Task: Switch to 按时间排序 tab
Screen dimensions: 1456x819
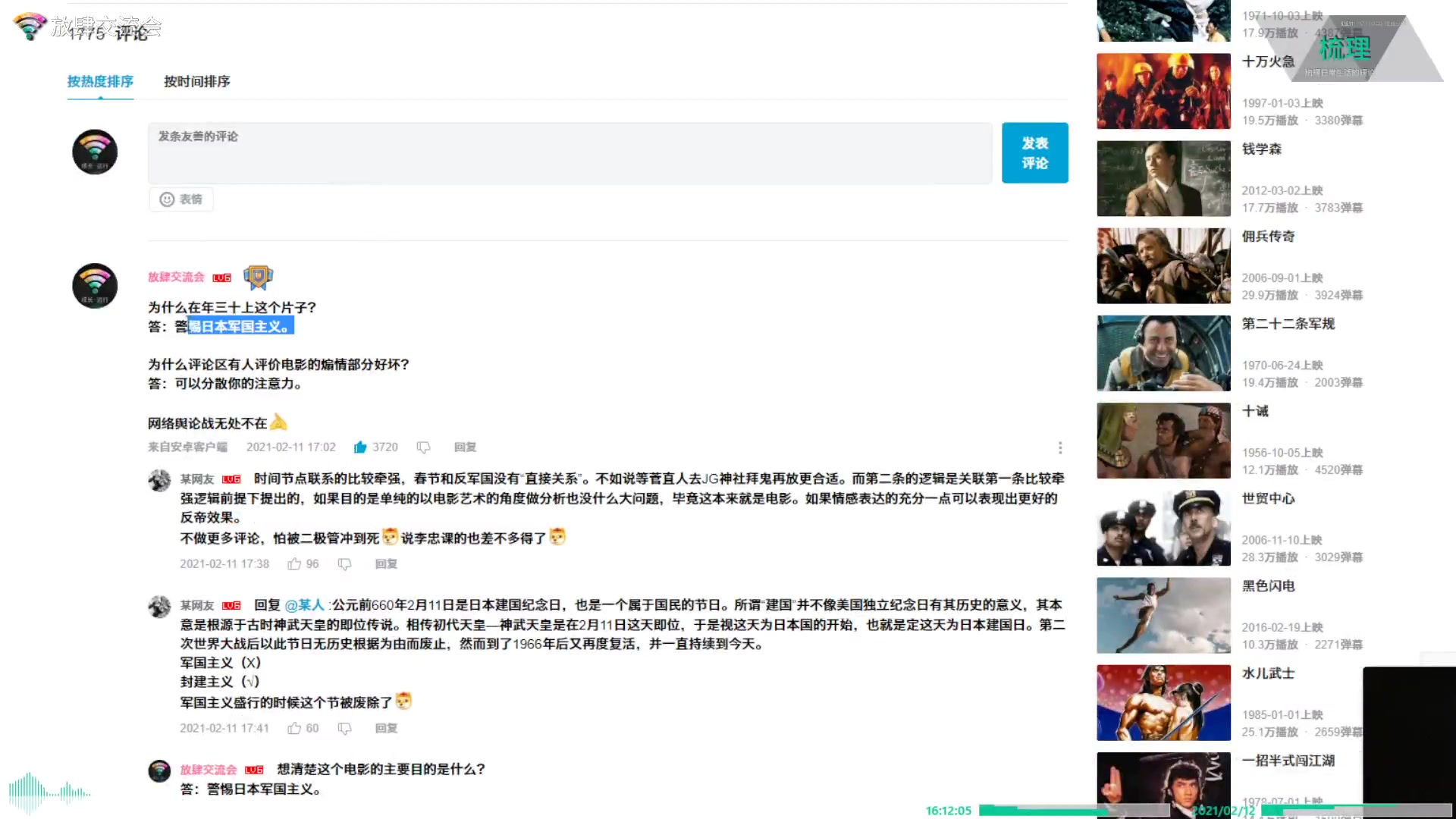Action: (x=197, y=81)
